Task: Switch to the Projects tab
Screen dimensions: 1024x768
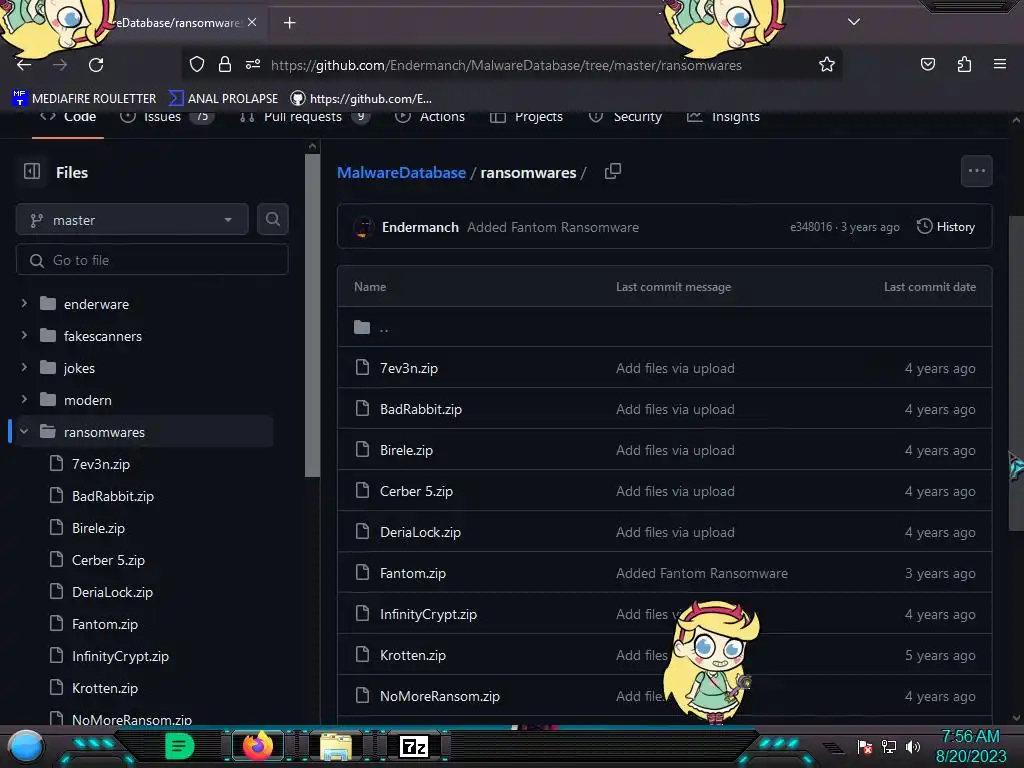Action: click(x=526, y=117)
